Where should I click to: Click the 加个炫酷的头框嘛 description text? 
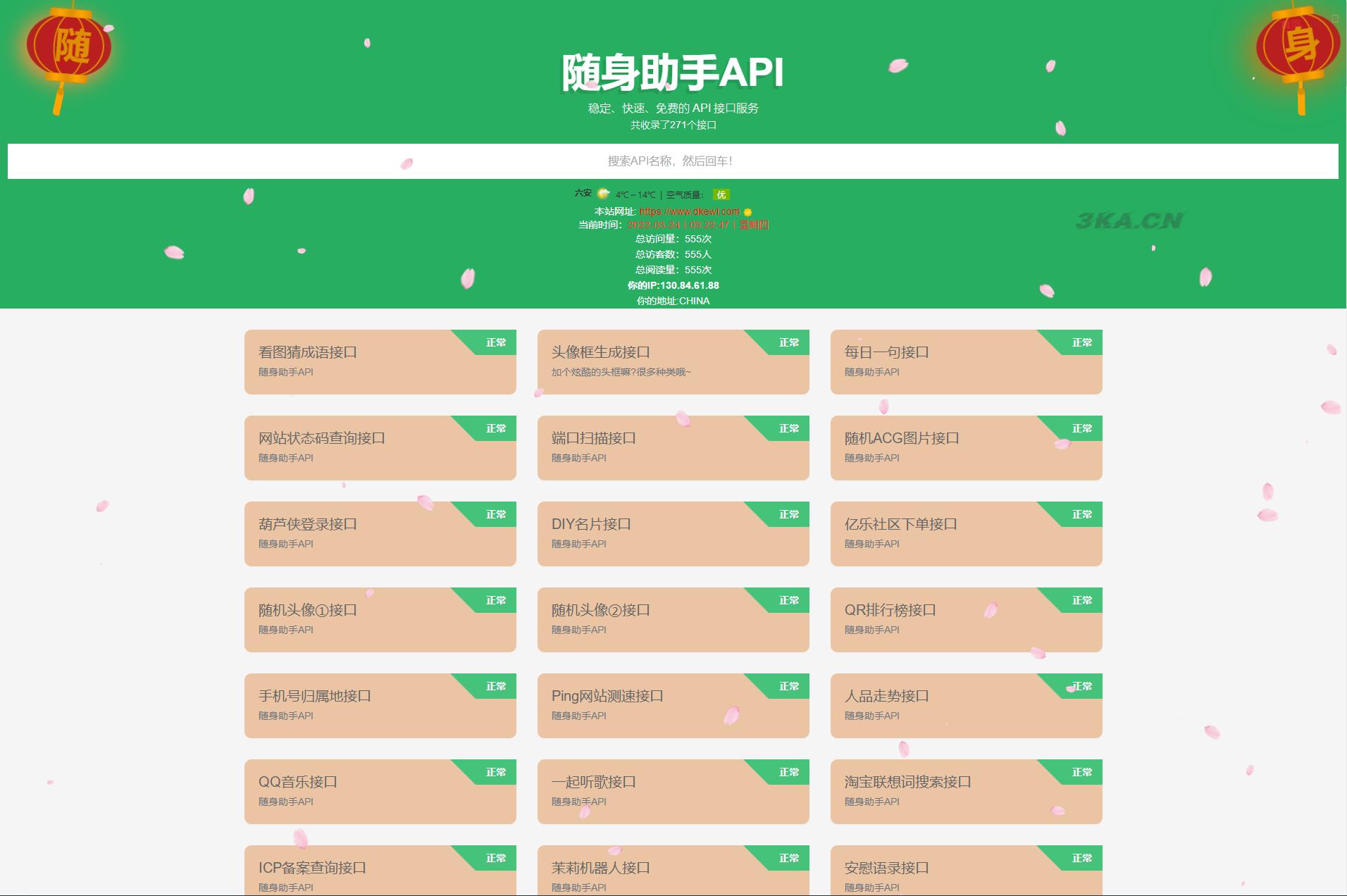click(621, 372)
